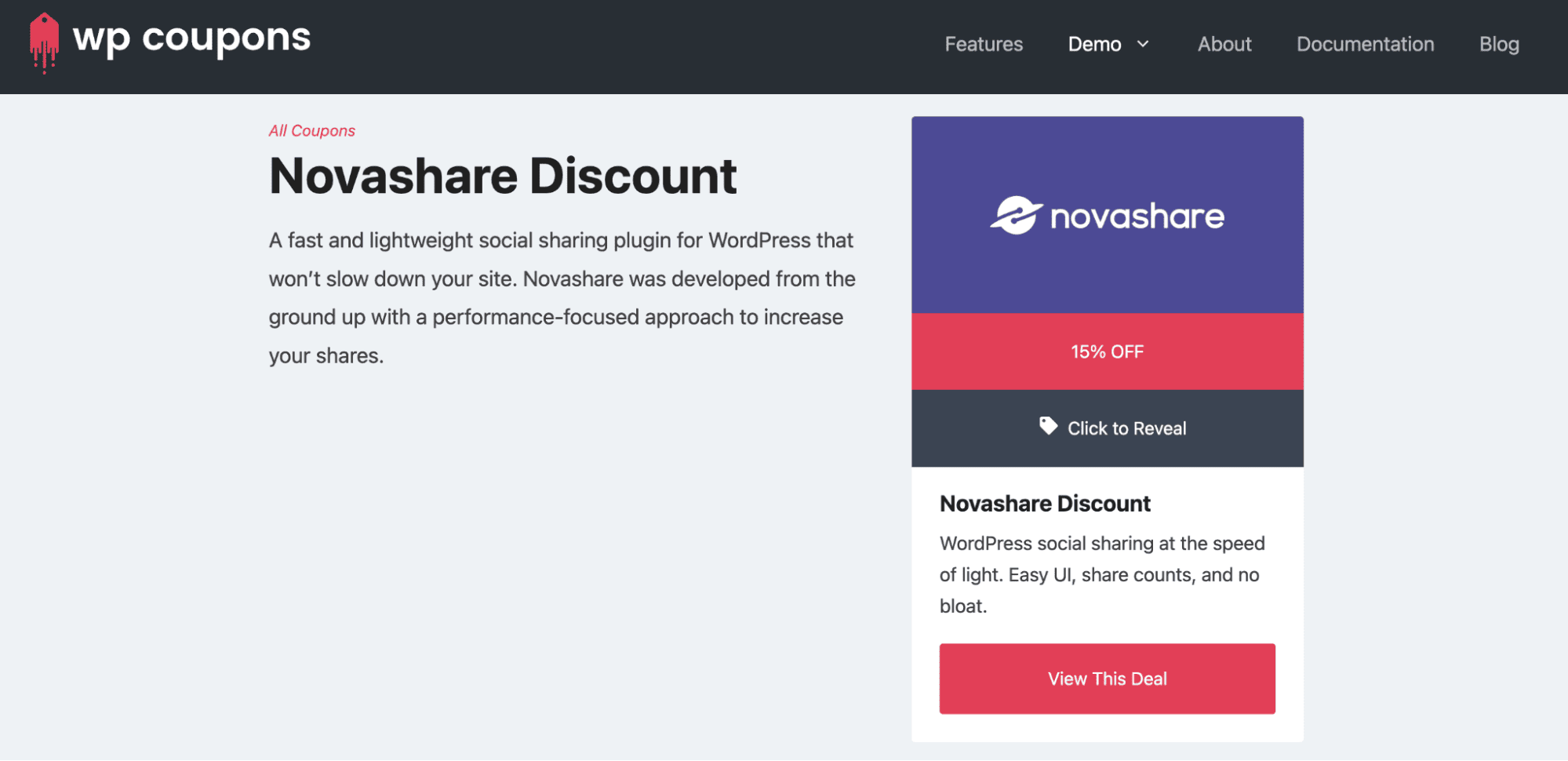Click the Novashare Discount card heading
This screenshot has width=1568, height=761.
click(1045, 503)
